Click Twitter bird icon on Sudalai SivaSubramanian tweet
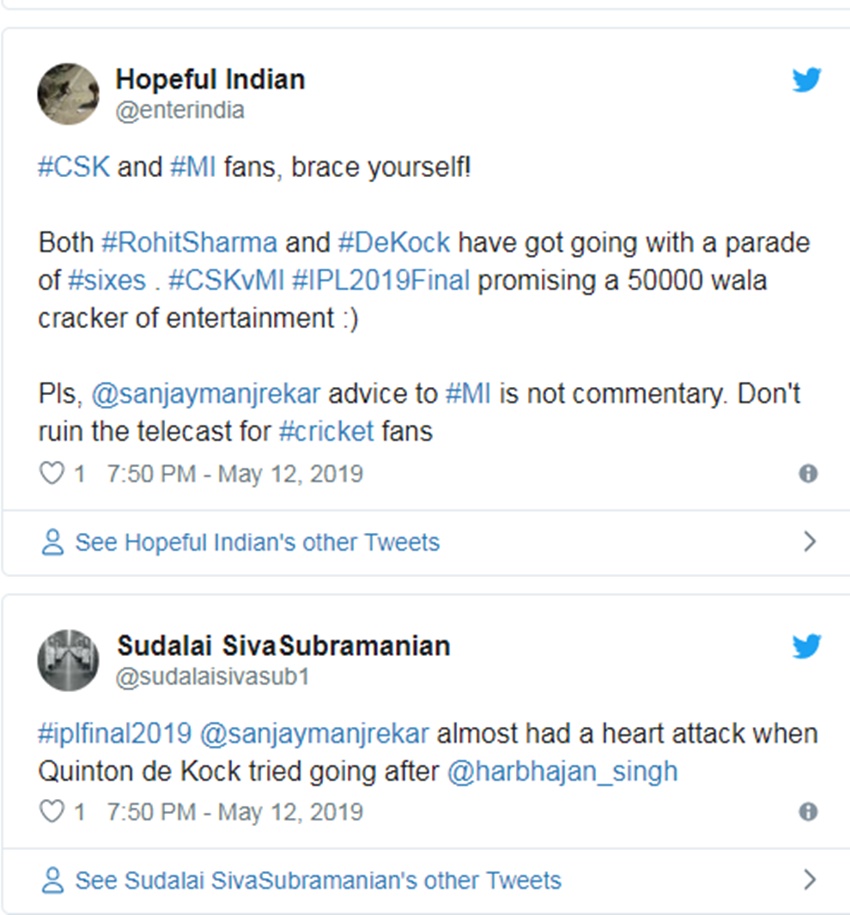Viewport: 850px width, 915px height. [x=807, y=647]
